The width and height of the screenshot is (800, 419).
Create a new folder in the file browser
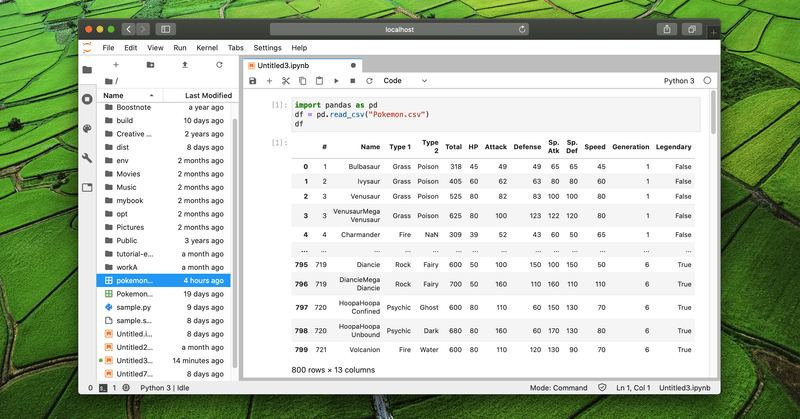[x=151, y=65]
